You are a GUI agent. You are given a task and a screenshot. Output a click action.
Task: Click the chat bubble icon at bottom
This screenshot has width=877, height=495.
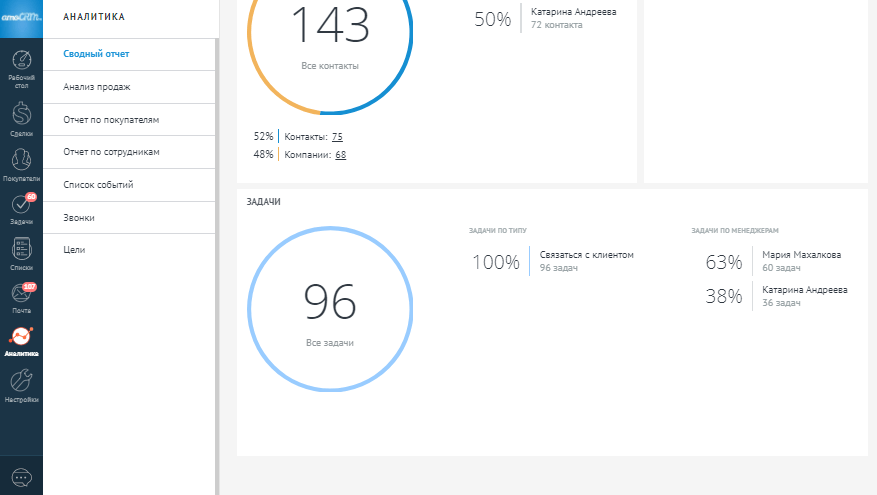pos(21,477)
